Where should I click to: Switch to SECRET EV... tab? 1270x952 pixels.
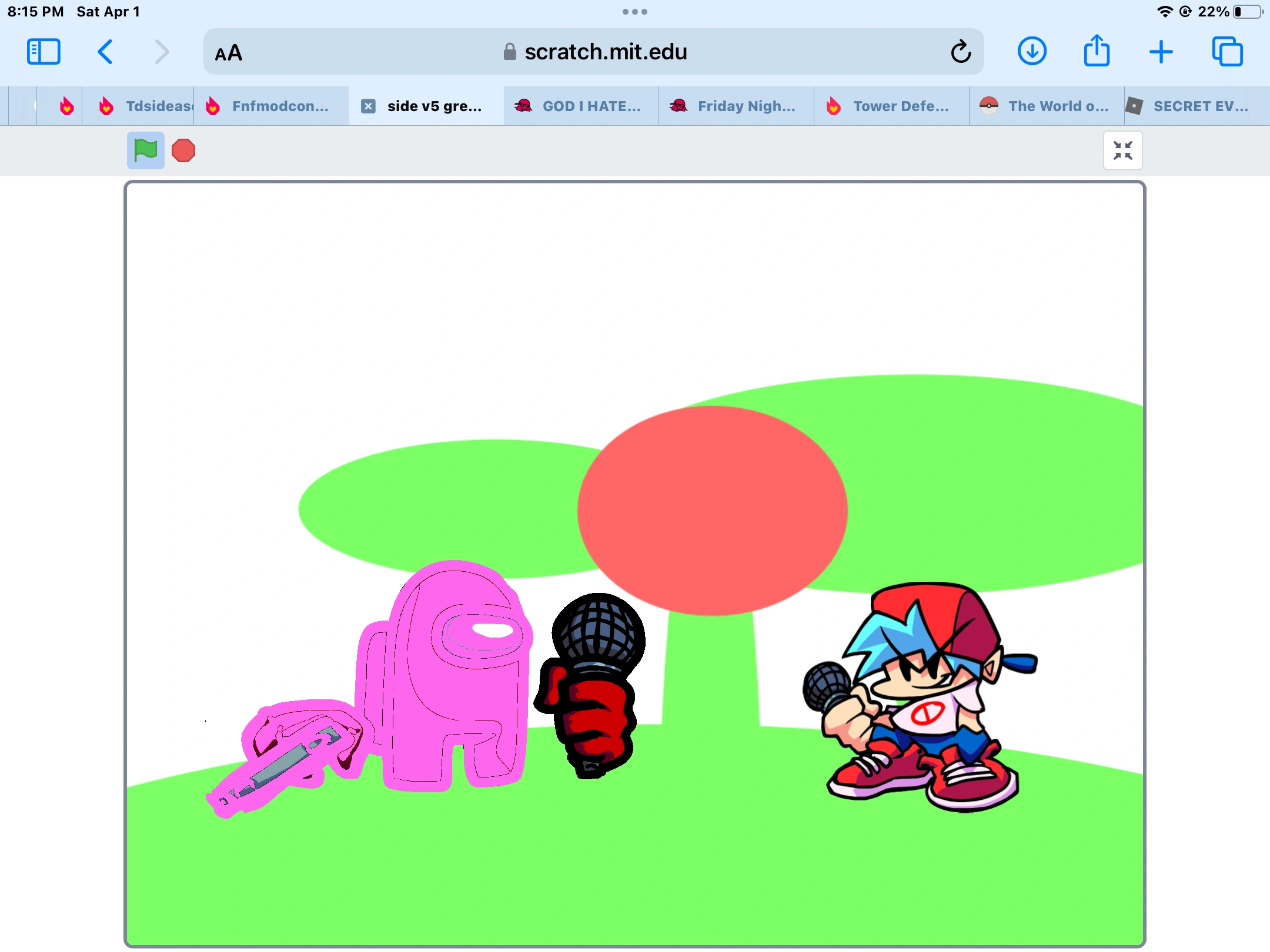pos(1199,106)
